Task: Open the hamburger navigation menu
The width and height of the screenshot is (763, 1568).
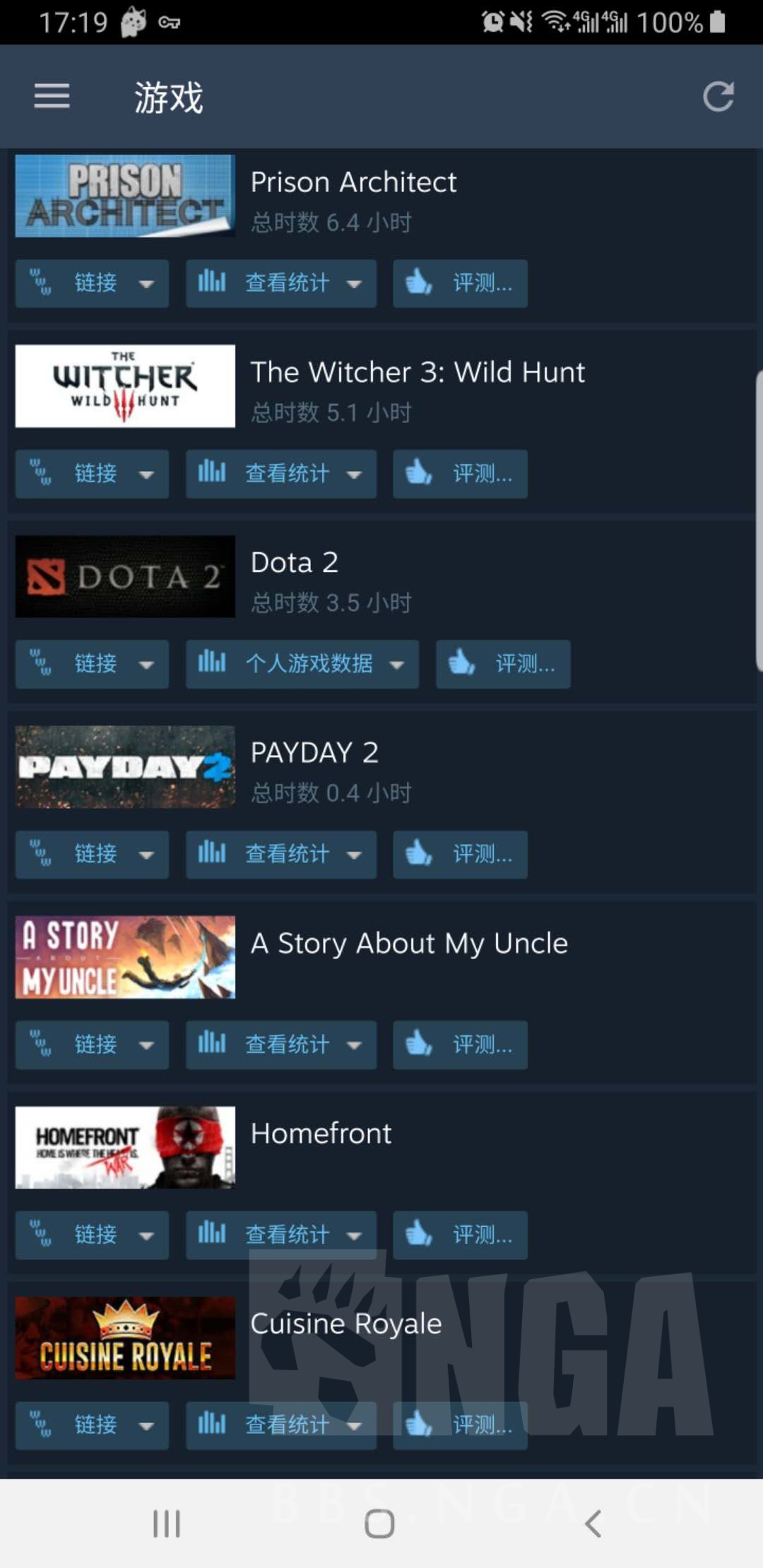Action: [52, 96]
